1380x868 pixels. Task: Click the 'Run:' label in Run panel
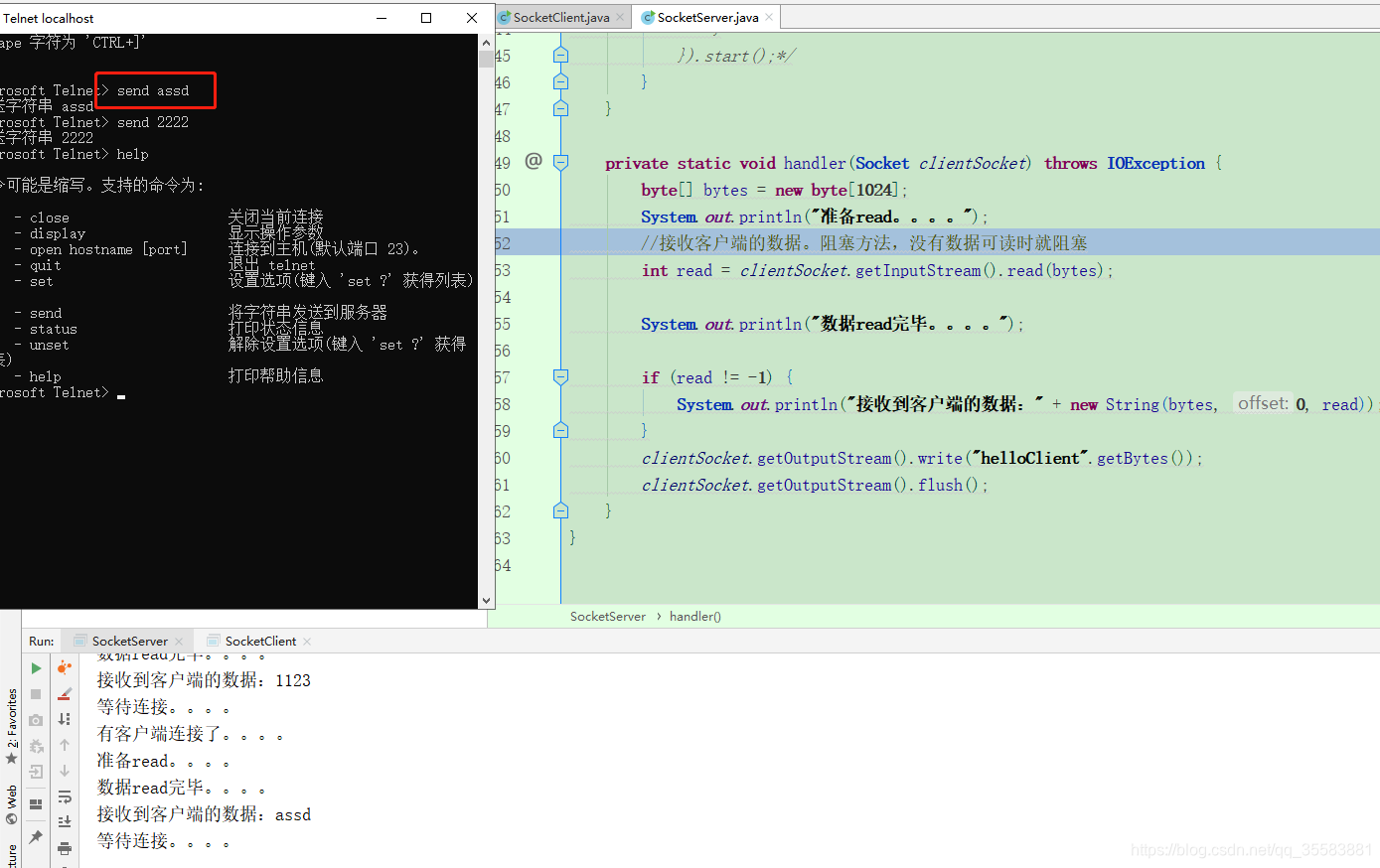42,642
